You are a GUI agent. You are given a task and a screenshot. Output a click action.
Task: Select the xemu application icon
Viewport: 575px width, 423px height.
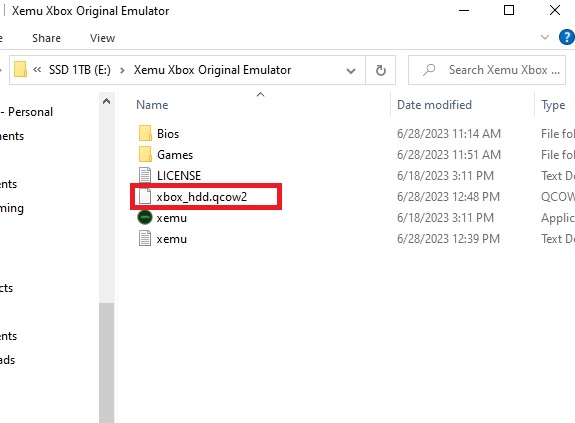pos(145,217)
